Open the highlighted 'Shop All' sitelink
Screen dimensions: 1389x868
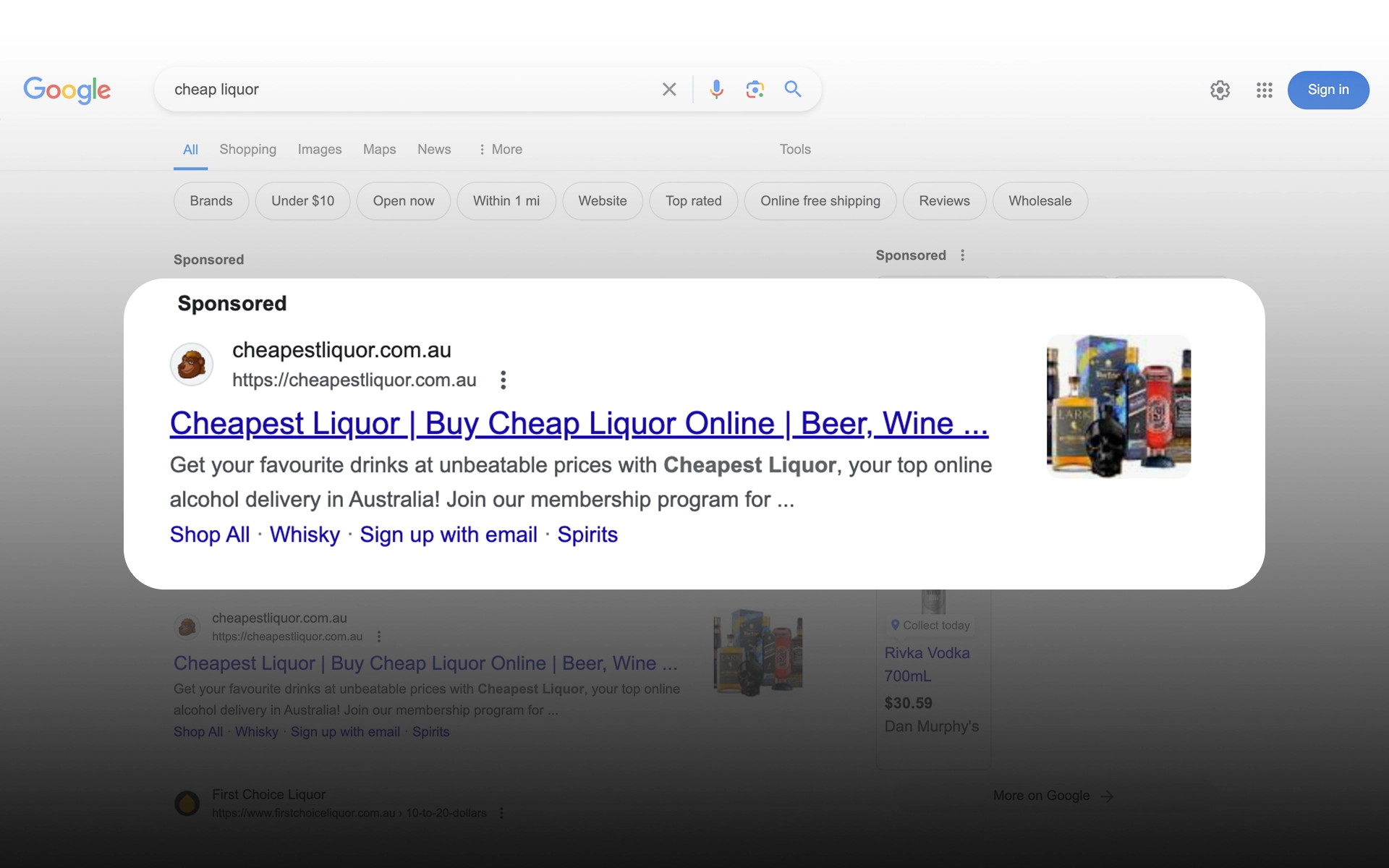pos(210,535)
